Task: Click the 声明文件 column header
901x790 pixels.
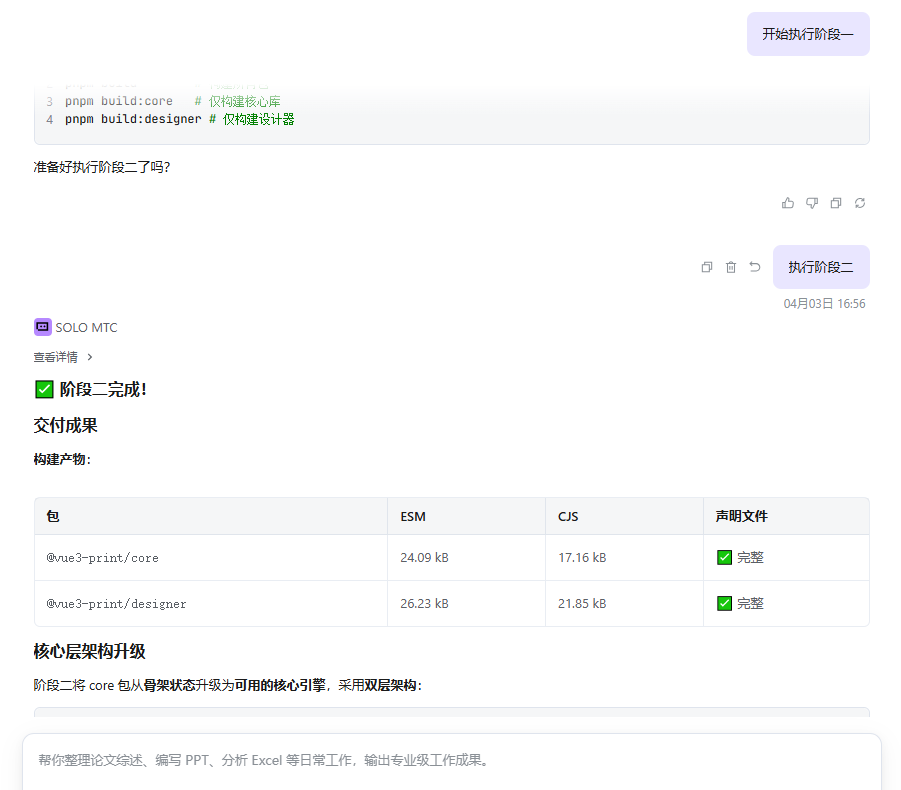Action: tap(741, 516)
